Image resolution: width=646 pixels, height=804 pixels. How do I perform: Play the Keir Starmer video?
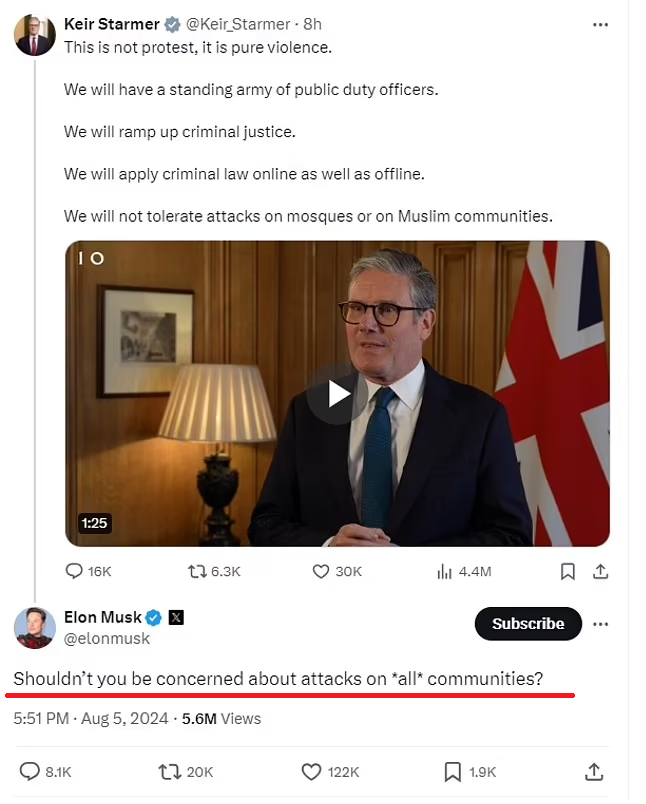[338, 394]
